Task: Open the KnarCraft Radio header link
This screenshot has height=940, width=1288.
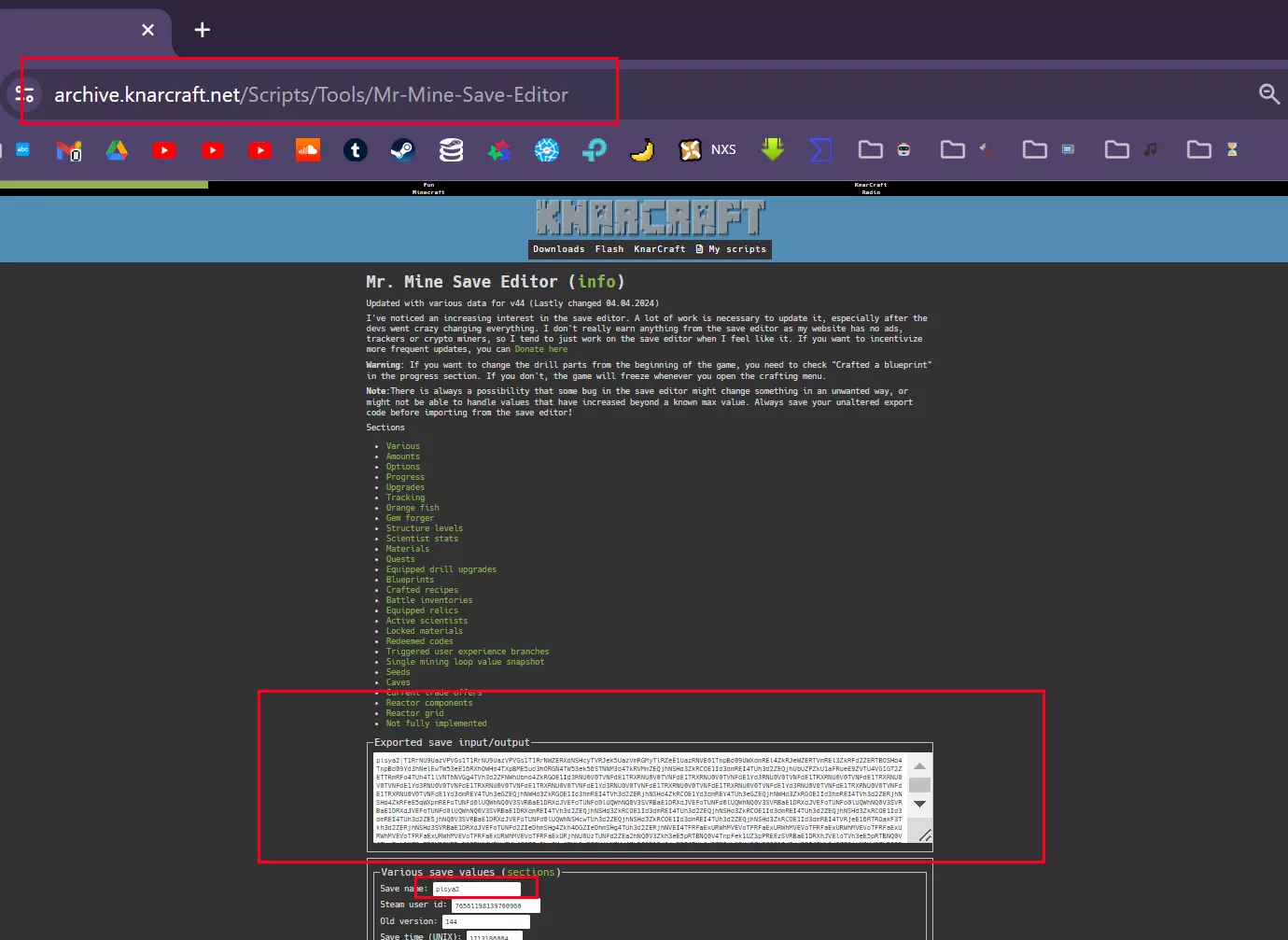Action: click(x=871, y=189)
